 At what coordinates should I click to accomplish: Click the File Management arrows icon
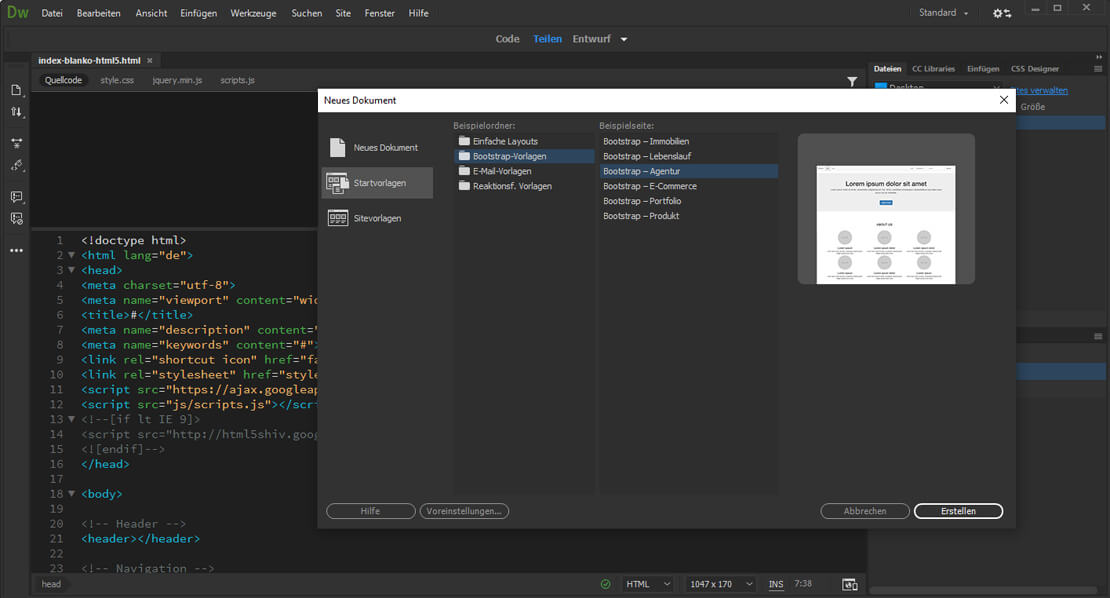(x=16, y=112)
